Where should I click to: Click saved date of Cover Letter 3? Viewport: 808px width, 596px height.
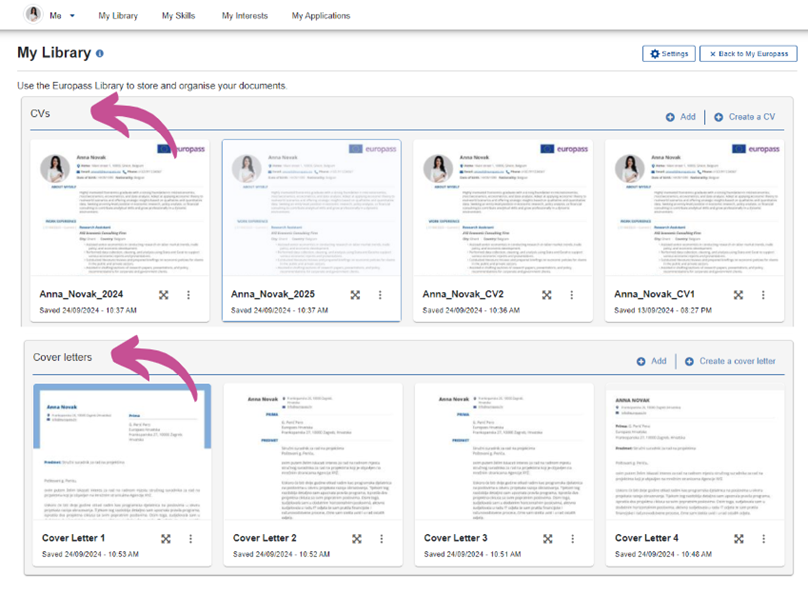pyautogui.click(x=473, y=554)
